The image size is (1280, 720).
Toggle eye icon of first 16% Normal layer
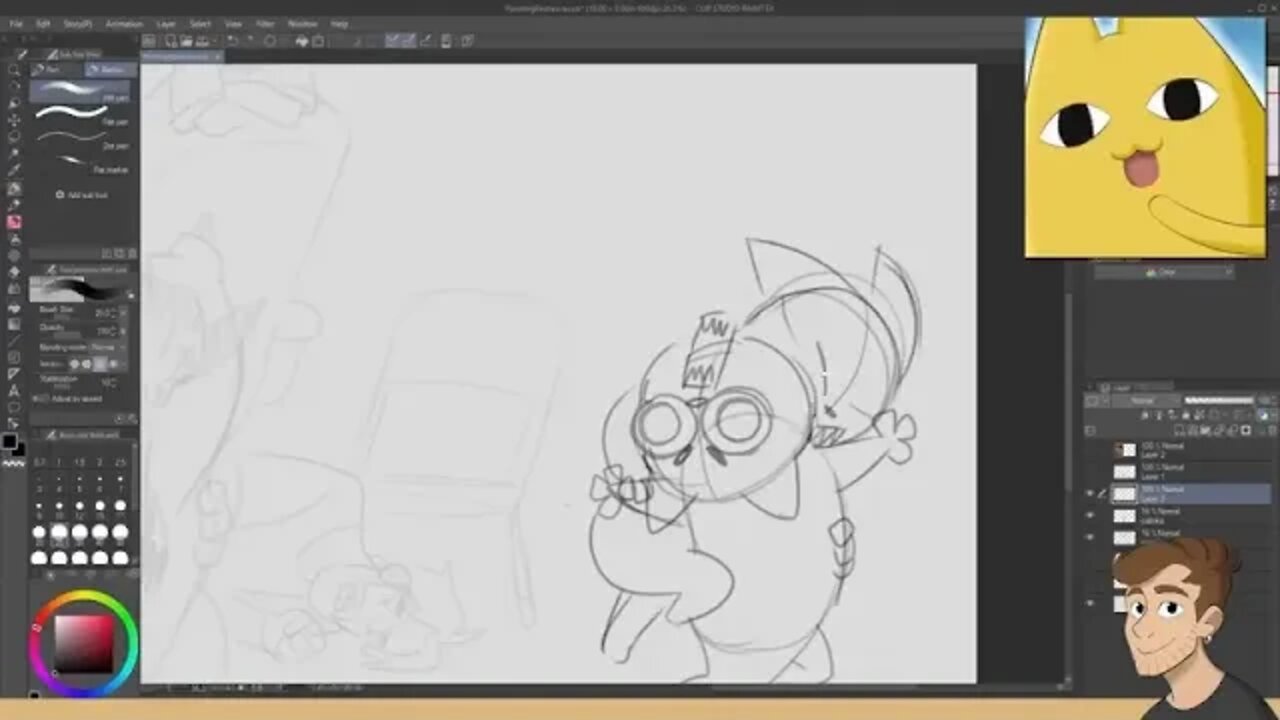[x=1090, y=515]
